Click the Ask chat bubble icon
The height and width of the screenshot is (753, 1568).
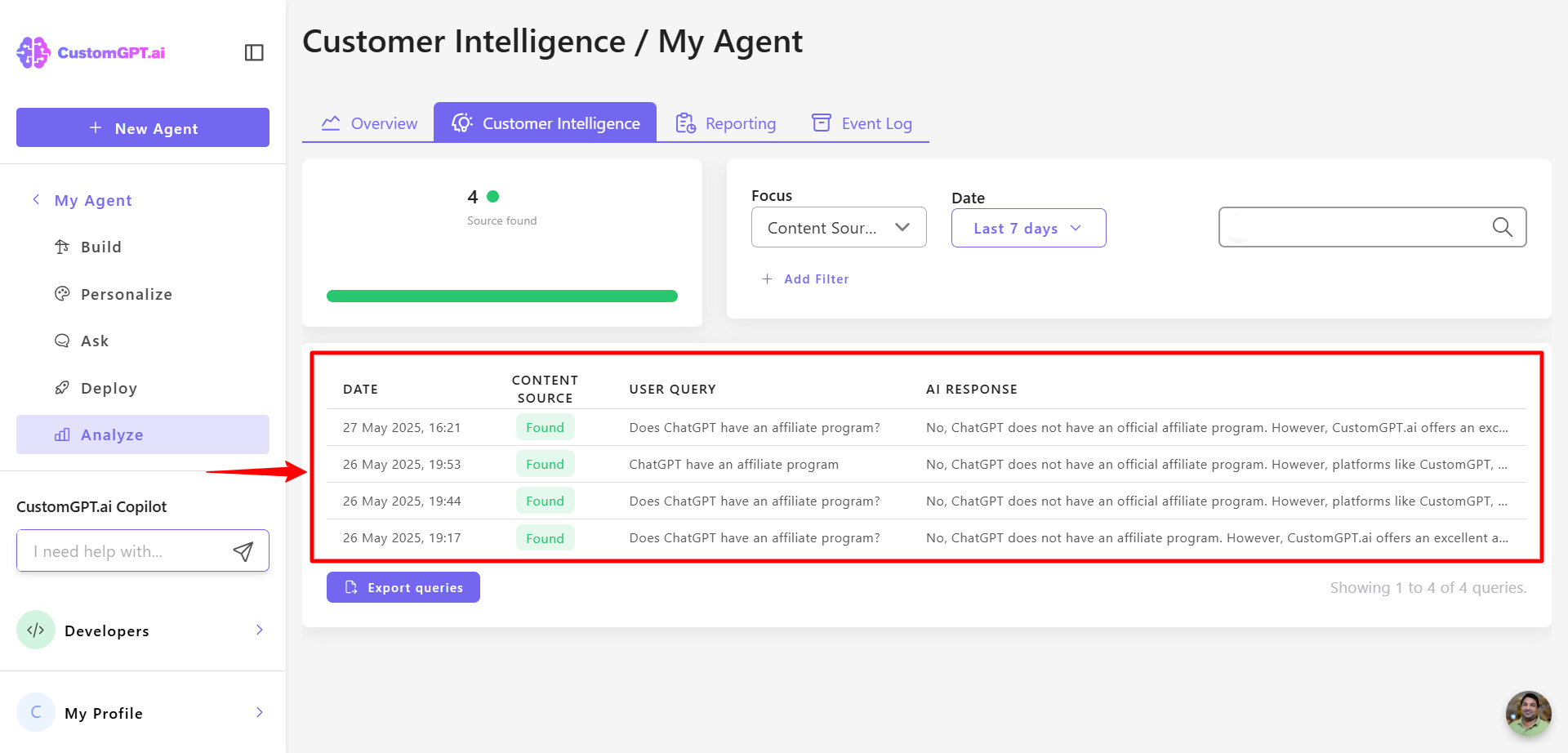tap(62, 341)
